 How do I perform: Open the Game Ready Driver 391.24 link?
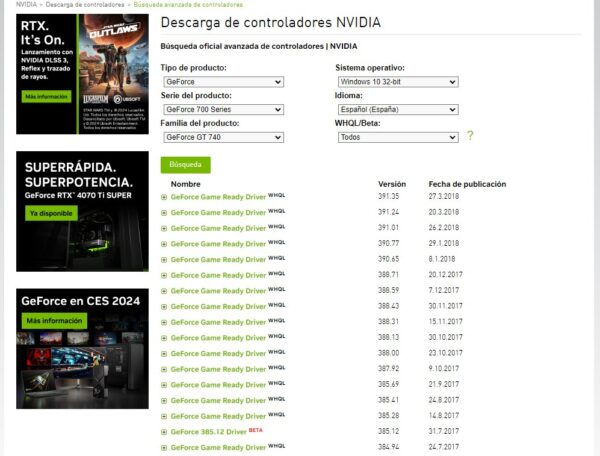218,213
